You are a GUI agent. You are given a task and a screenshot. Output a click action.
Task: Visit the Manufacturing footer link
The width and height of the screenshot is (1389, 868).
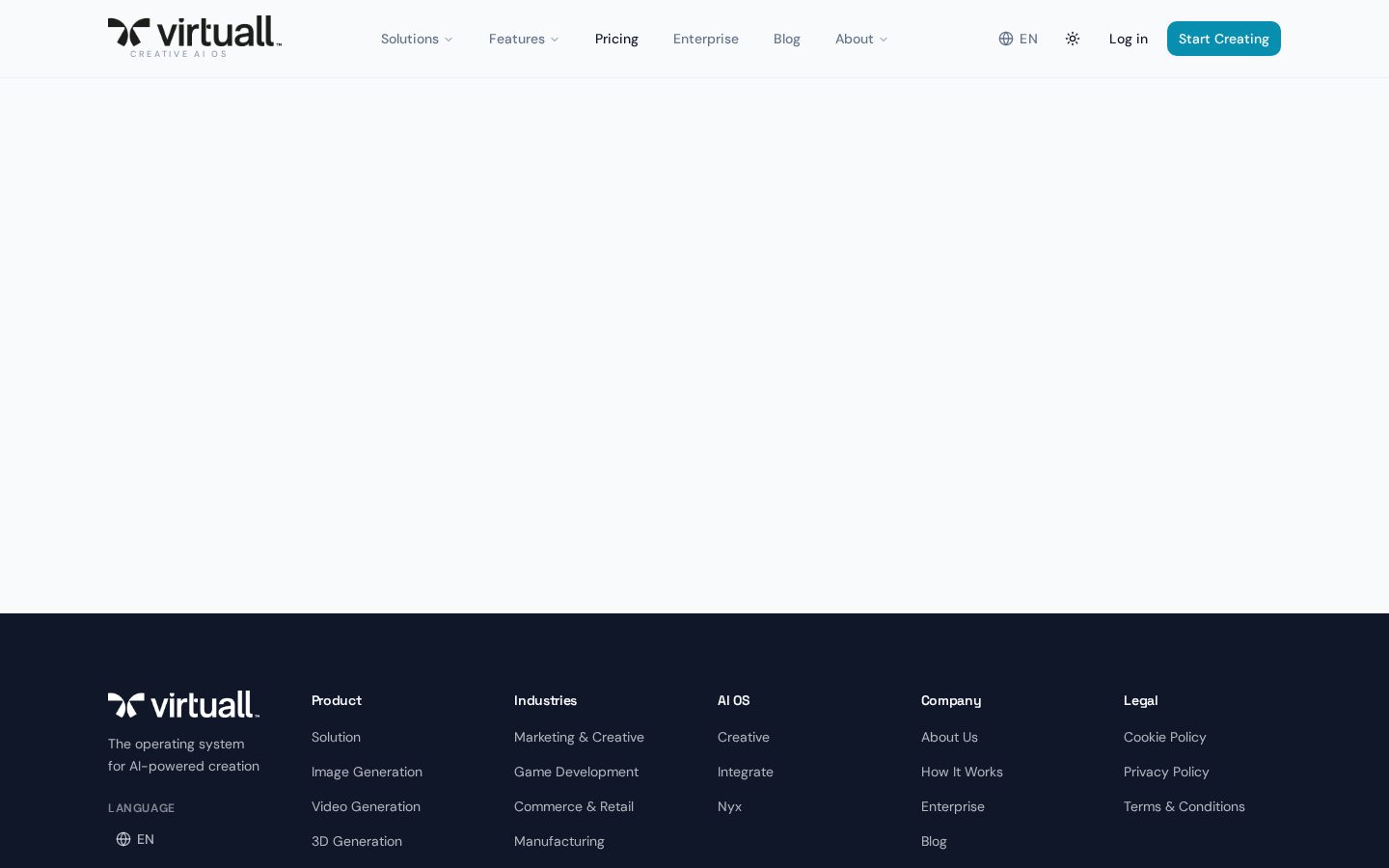coord(559,841)
